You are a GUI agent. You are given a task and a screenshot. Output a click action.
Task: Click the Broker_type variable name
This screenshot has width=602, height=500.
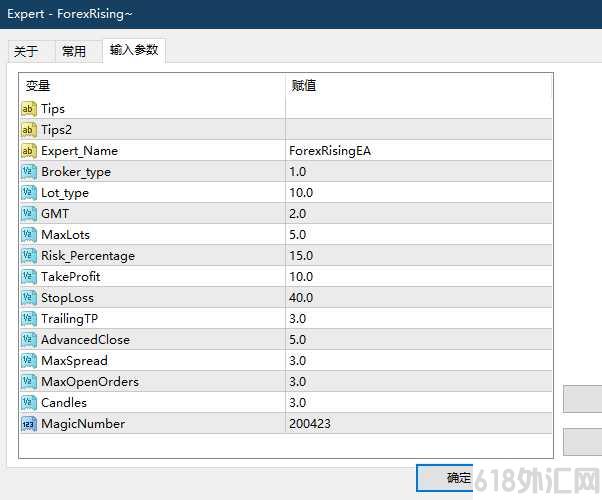coord(76,172)
